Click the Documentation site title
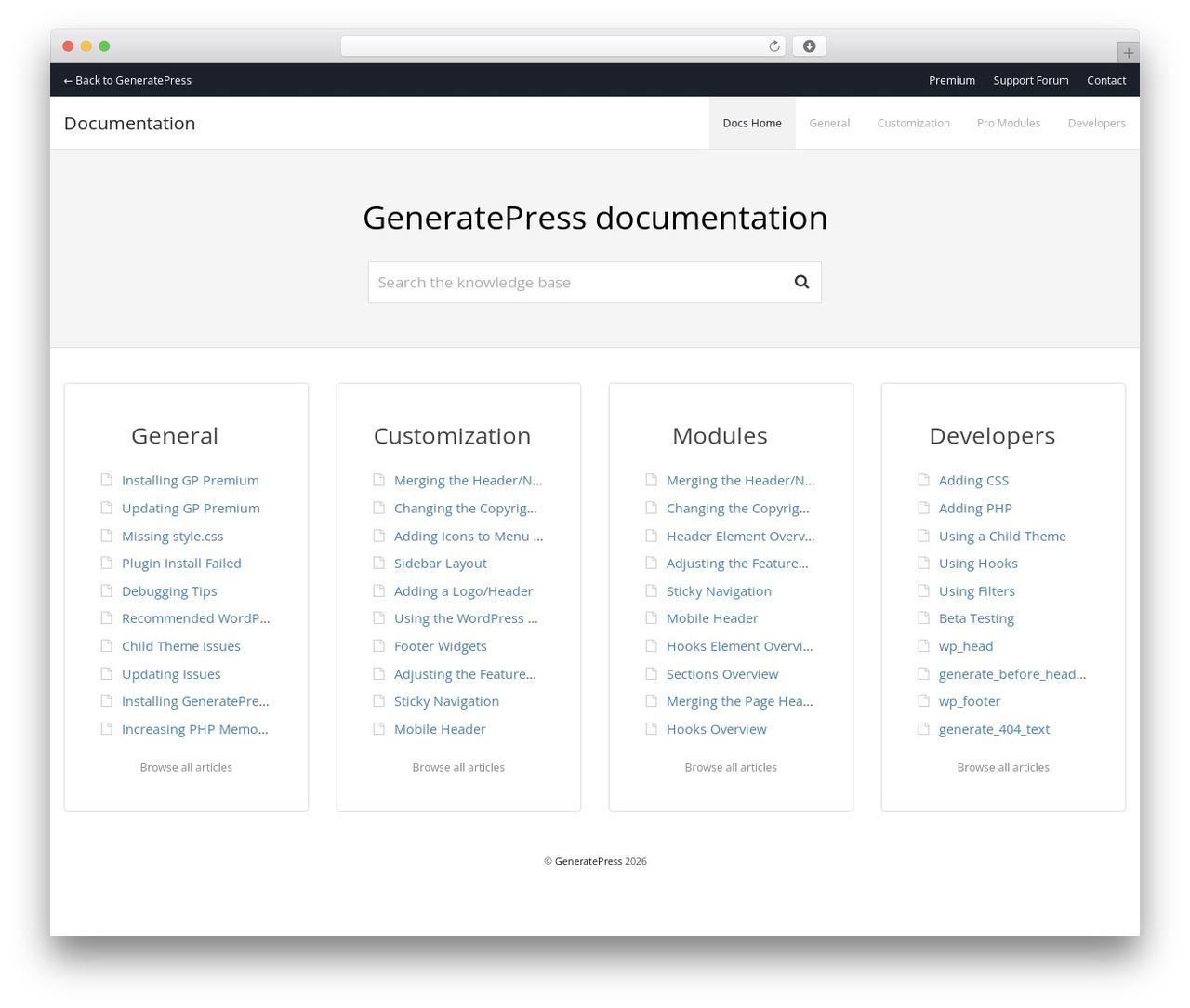This screenshot has width=1190, height=1008. coord(129,123)
